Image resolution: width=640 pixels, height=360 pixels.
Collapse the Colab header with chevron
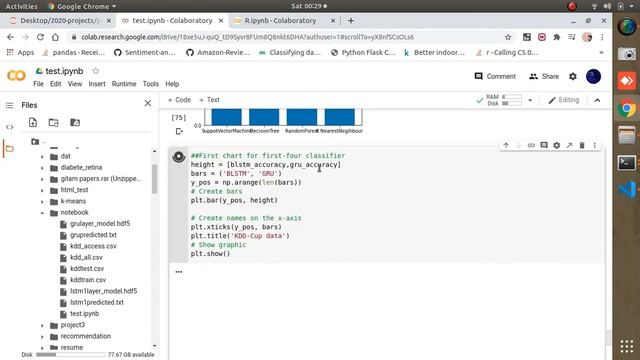597,100
